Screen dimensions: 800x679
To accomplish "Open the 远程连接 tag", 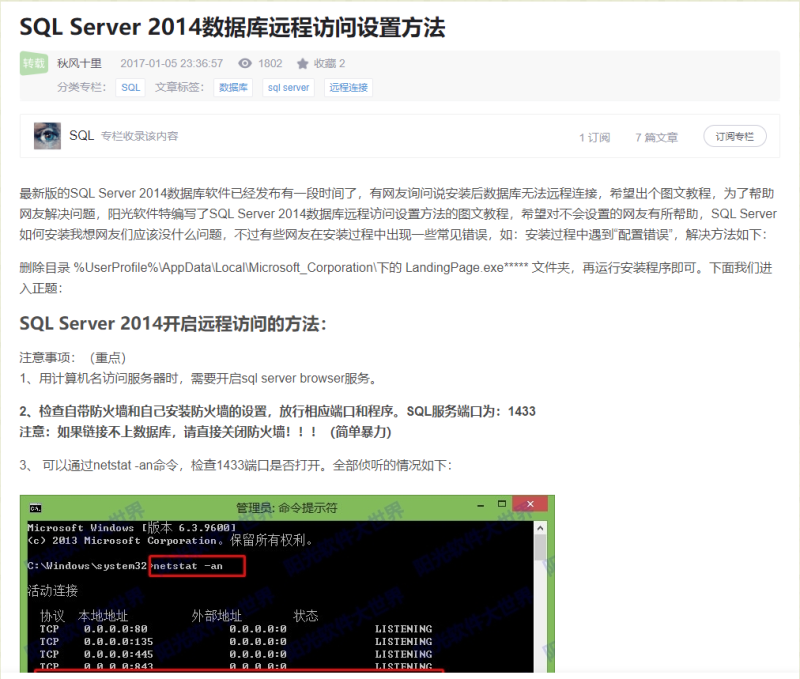I will (x=348, y=87).
